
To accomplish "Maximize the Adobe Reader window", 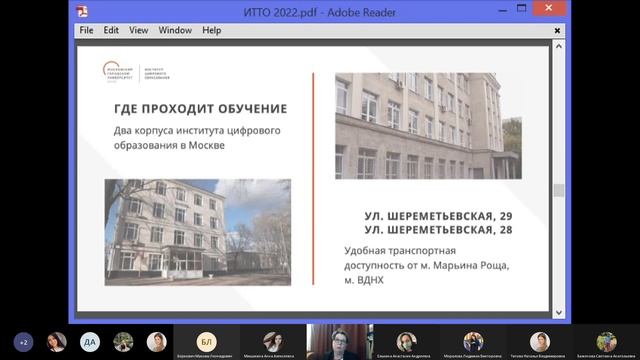I will (x=521, y=8).
